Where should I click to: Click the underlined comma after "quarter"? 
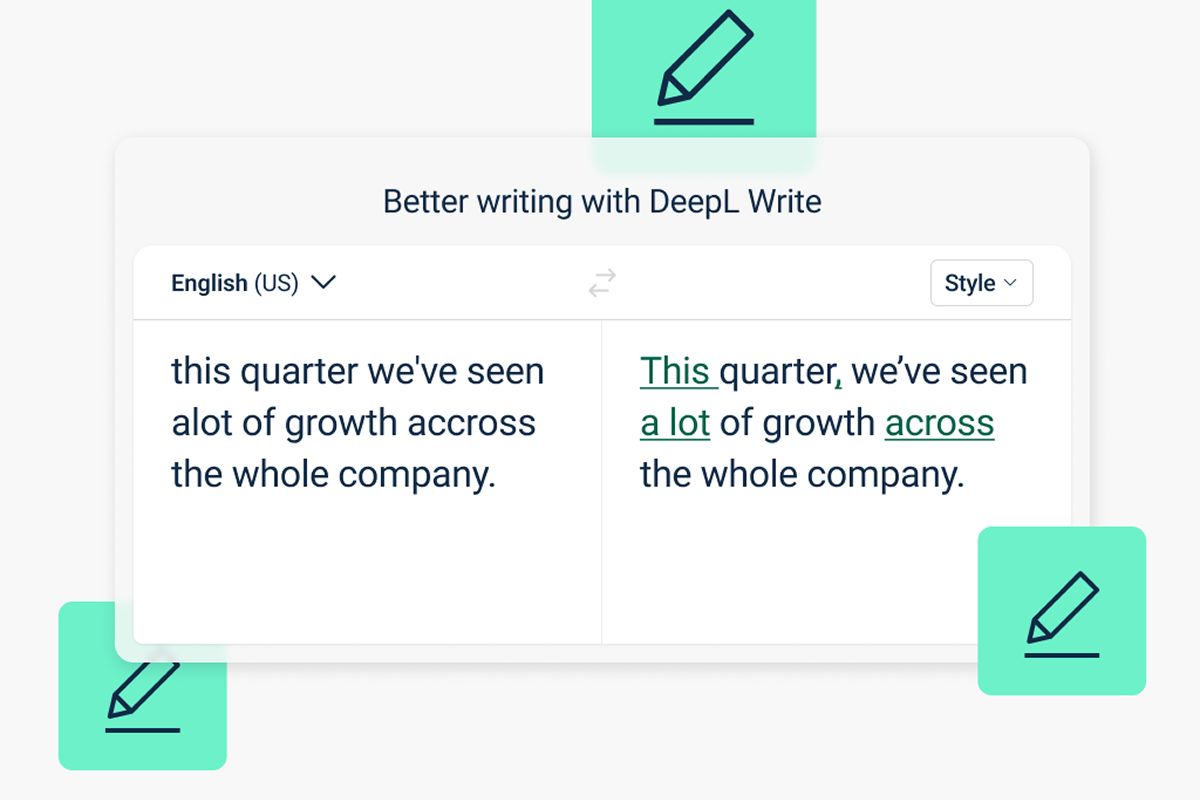point(838,380)
